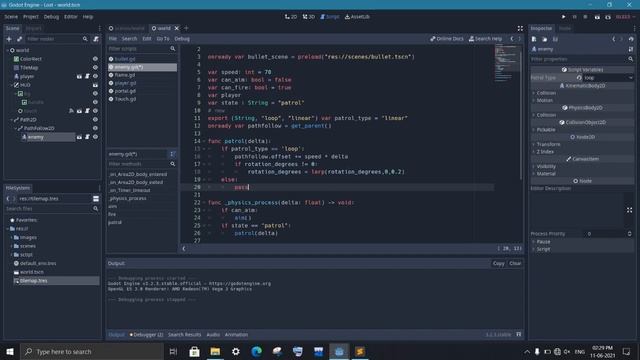Click the pause scene button
This screenshot has width=640, height=360.
point(575,17)
